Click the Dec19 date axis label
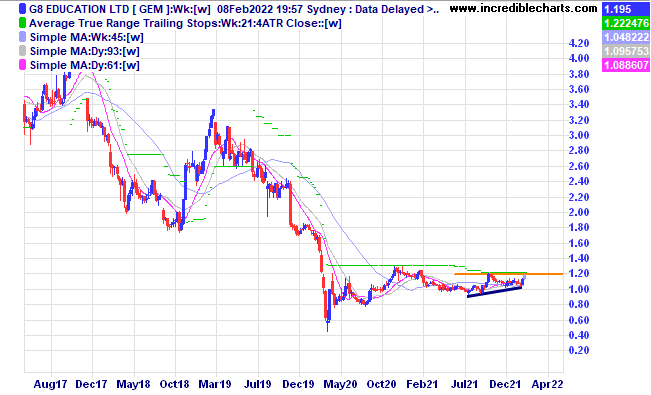The image size is (651, 395). [298, 384]
